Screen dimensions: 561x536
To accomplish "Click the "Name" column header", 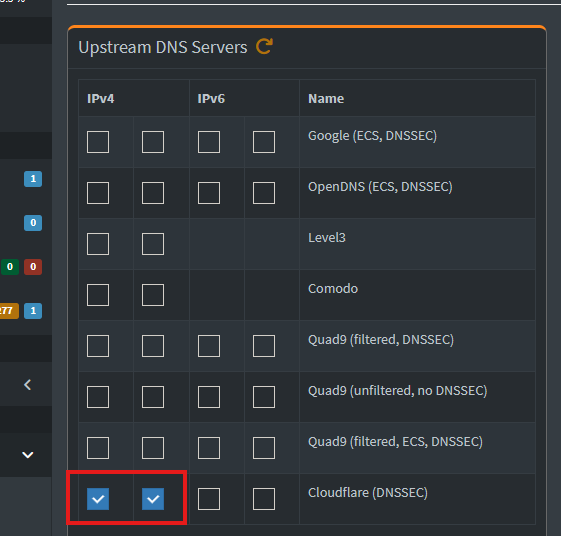I will (326, 98).
